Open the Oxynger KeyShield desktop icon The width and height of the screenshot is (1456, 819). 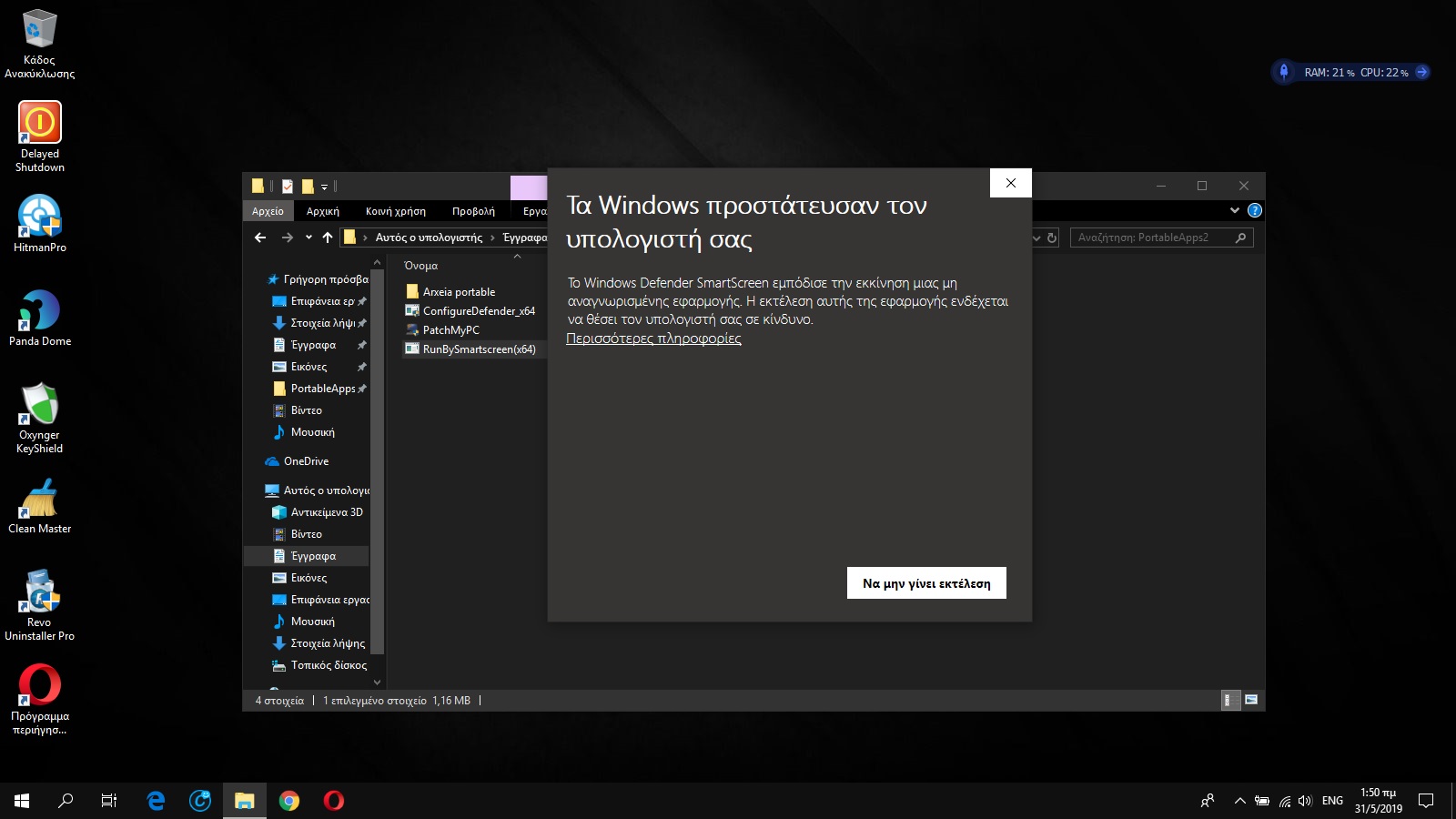tap(39, 418)
